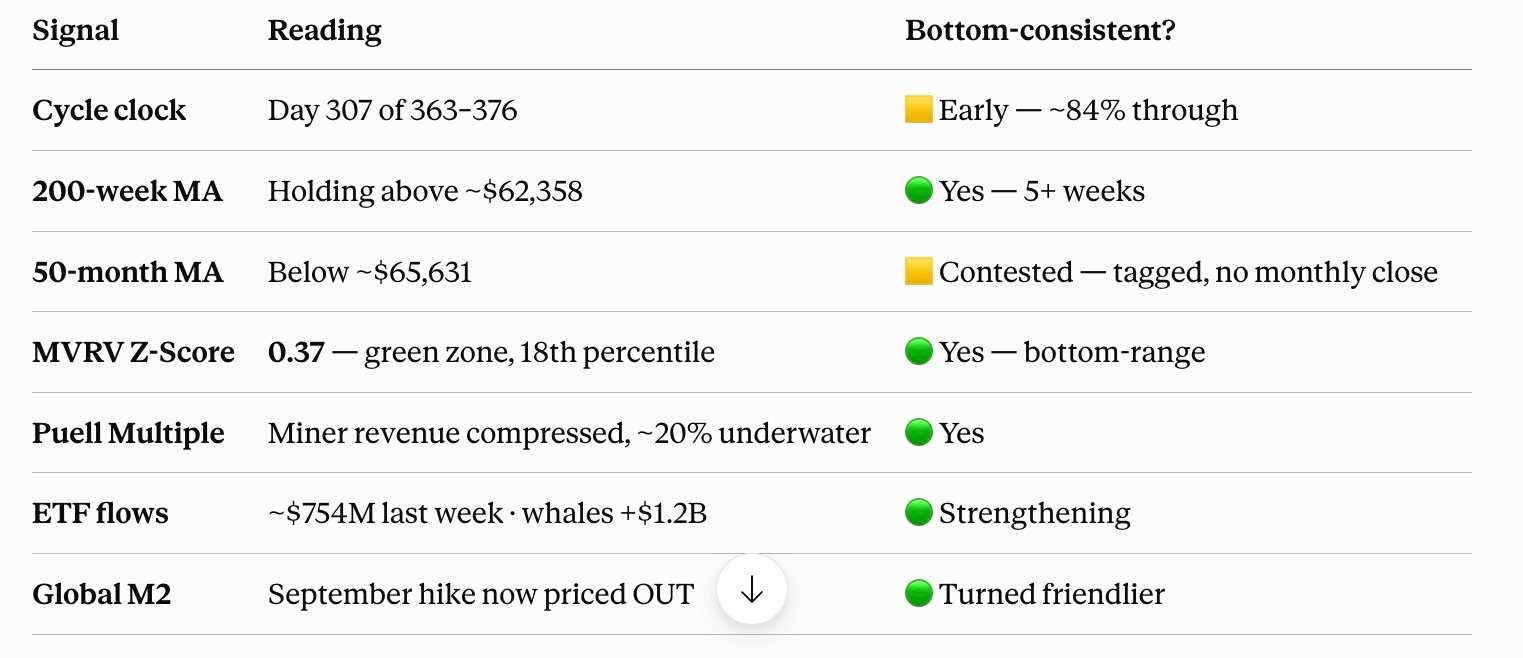Click the Holding above ~$62,358 reading
This screenshot has height=658, width=1523.
coord(425,190)
